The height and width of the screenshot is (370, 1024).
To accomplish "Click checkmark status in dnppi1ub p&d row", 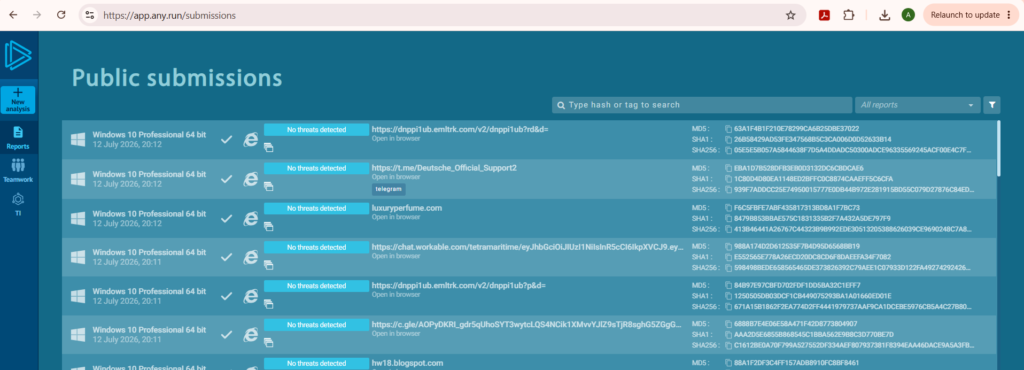I will tap(227, 296).
